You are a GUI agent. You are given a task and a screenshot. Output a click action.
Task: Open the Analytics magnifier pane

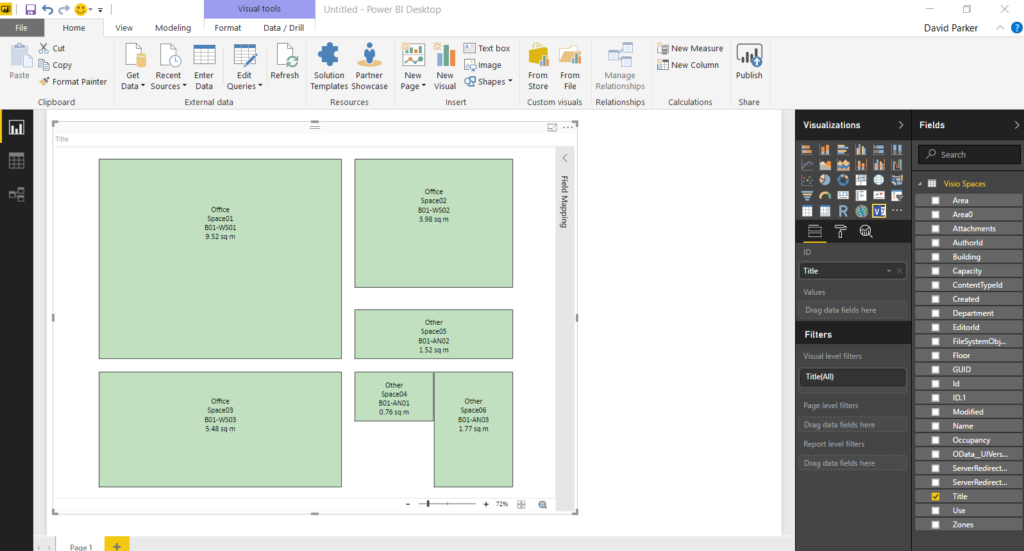(x=866, y=231)
